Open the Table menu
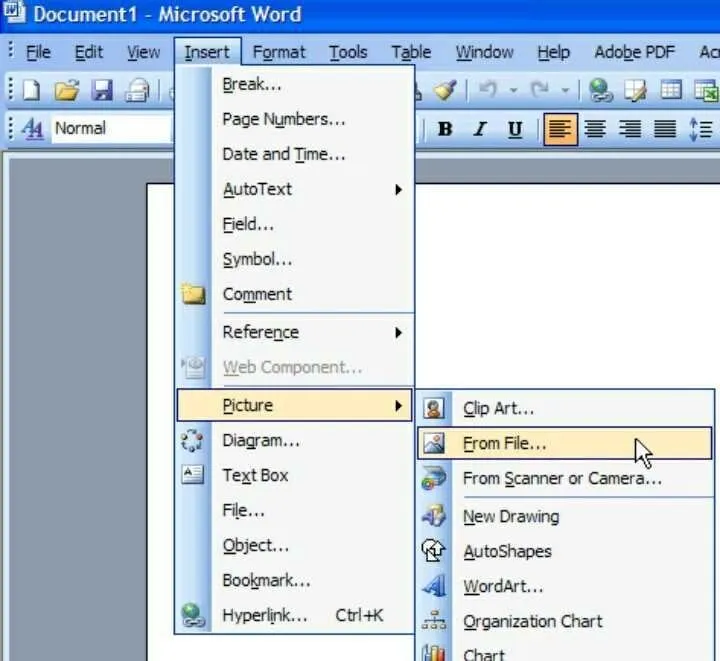Viewport: 720px width, 661px height. [x=411, y=52]
